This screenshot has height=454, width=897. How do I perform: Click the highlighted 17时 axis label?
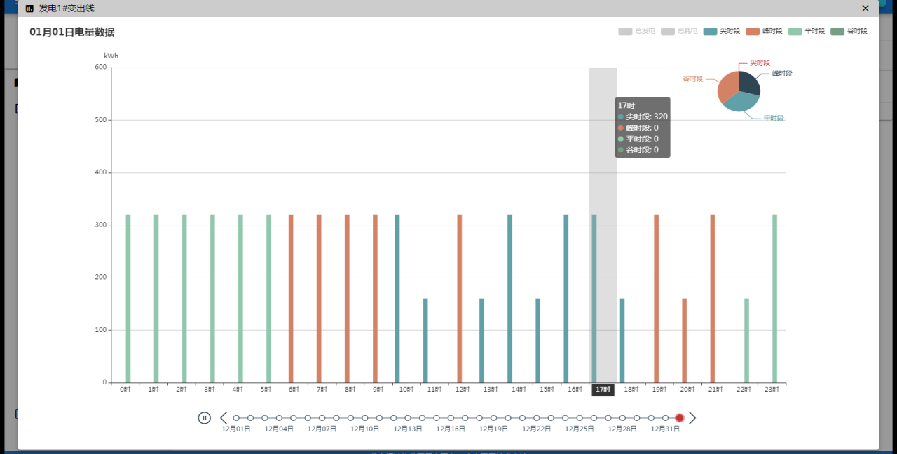603,390
